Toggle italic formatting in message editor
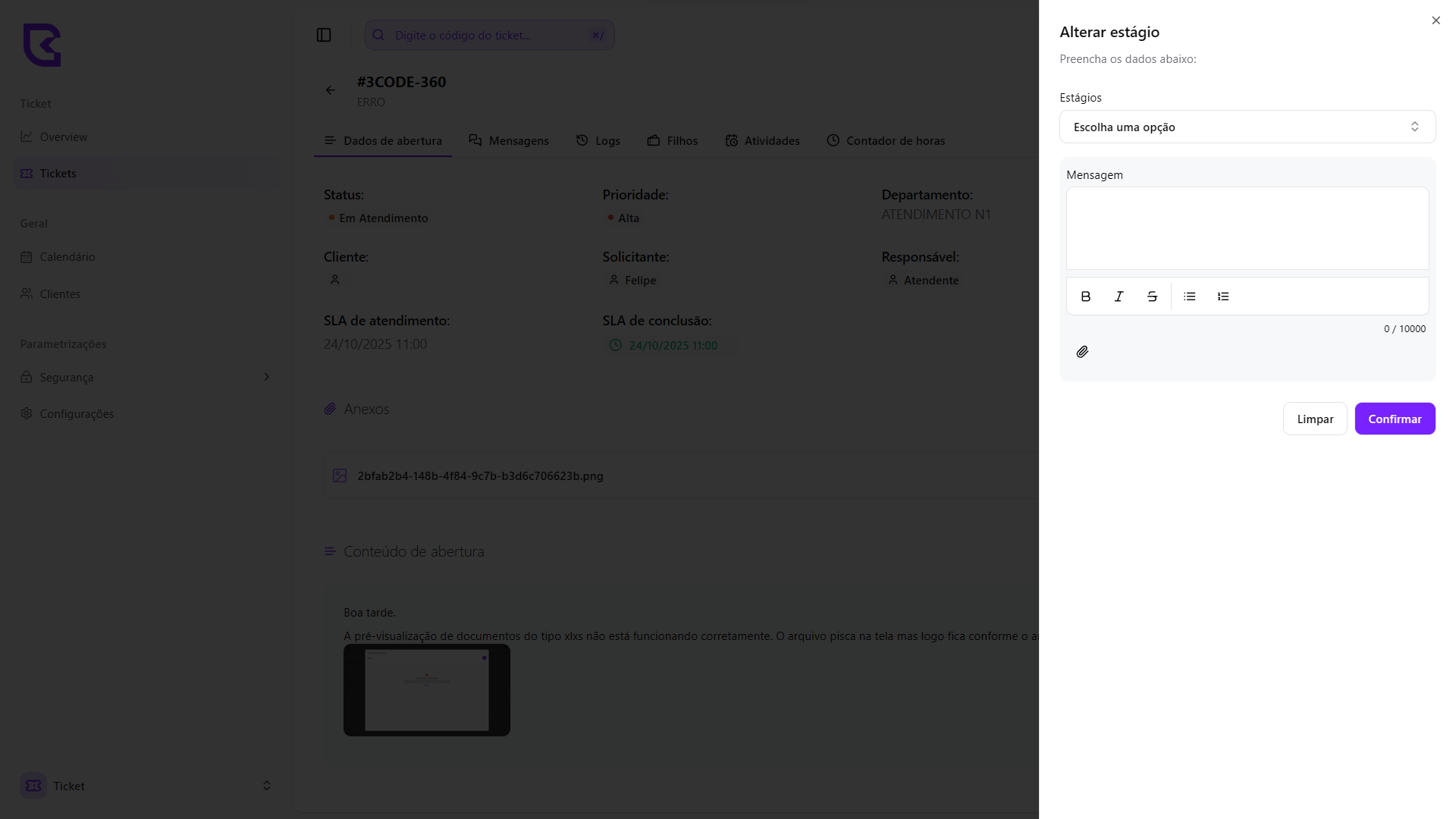Viewport: 1456px width, 819px height. click(1119, 297)
